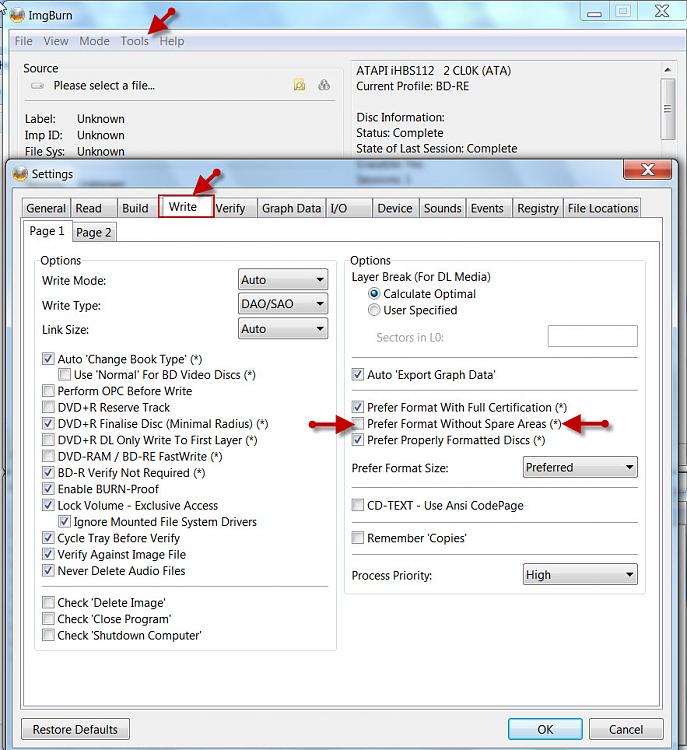The height and width of the screenshot is (750, 687).
Task: Check the Check 'Shutdown Computer' box
Action: pyautogui.click(x=48, y=635)
